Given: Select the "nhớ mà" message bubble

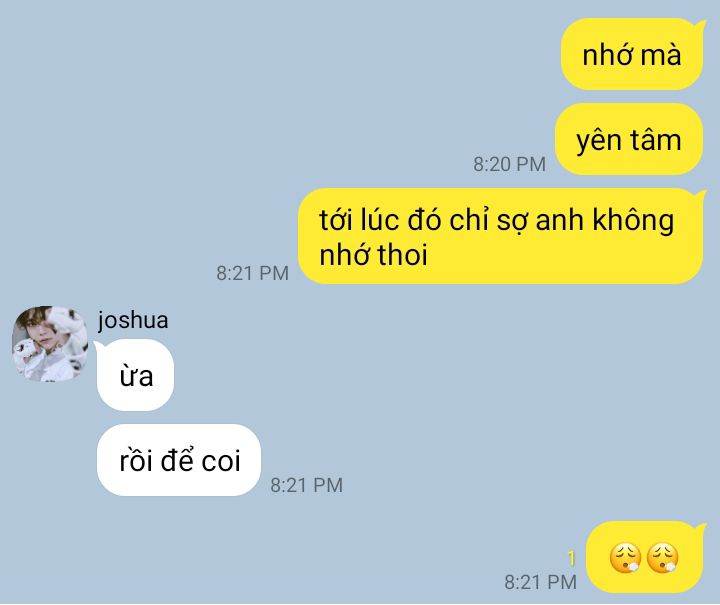Looking at the screenshot, I should click(x=632, y=54).
